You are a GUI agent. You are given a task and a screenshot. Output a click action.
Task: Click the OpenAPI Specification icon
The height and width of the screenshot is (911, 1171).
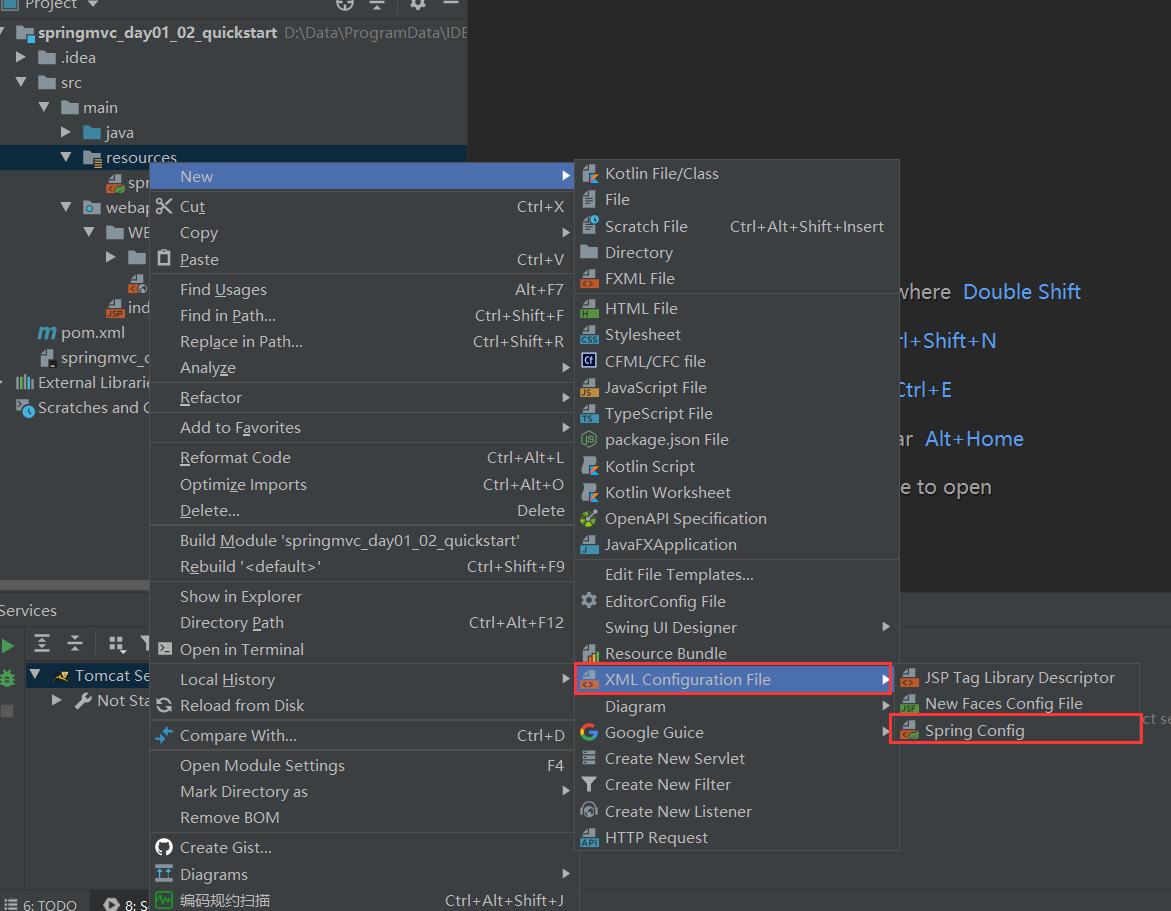click(589, 518)
